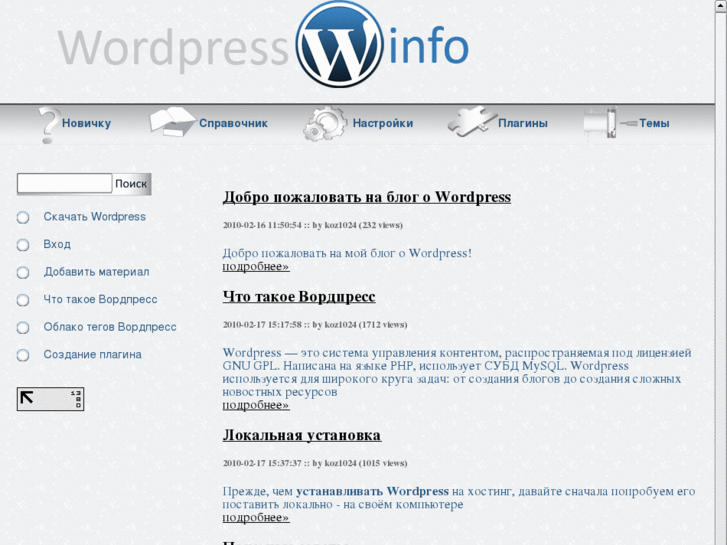727x545 pixels.
Task: Click excerpt starting Прежде, чем устанавливать Wordpress
Action: pos(459,498)
